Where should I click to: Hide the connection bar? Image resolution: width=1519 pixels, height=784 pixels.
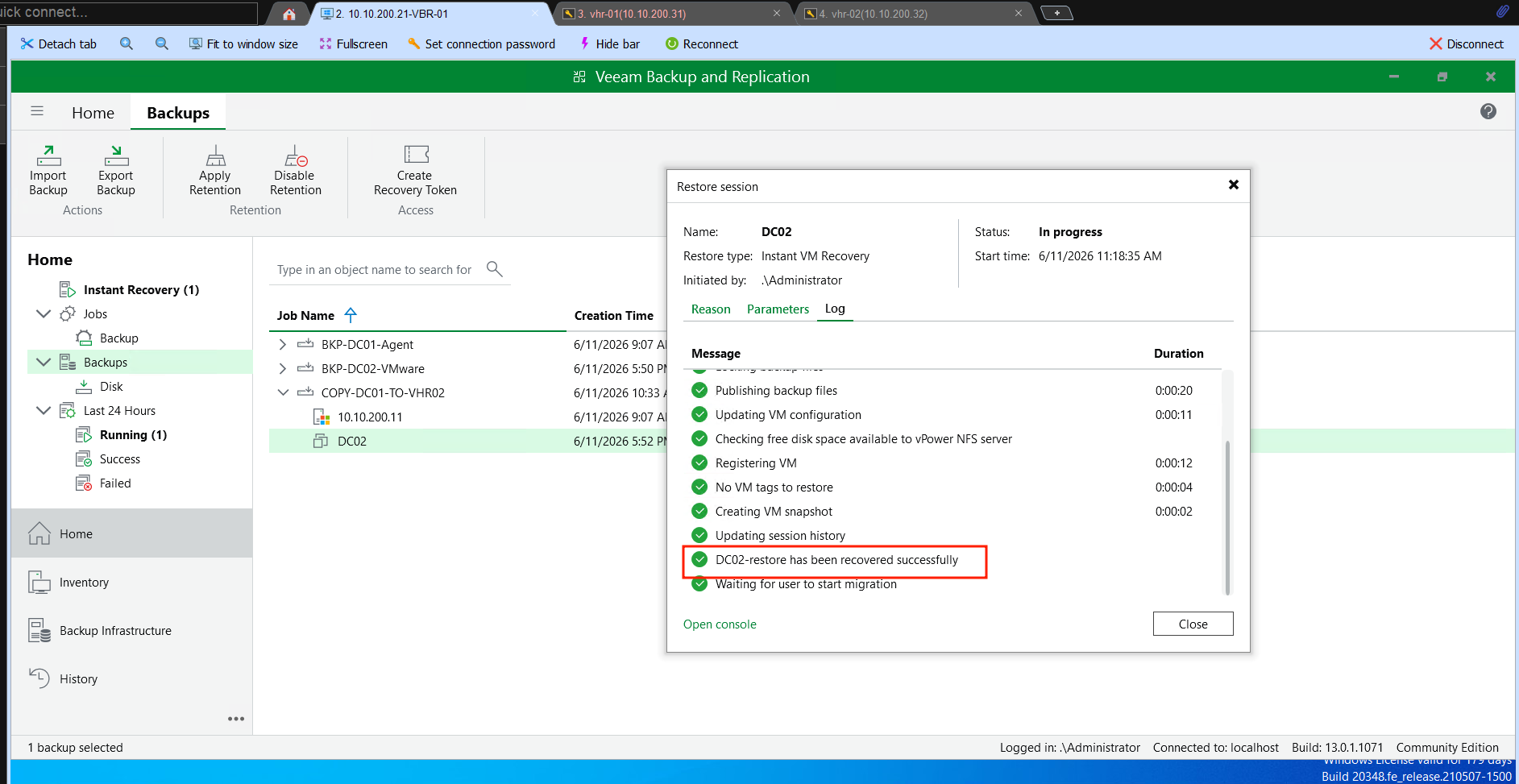tap(610, 44)
